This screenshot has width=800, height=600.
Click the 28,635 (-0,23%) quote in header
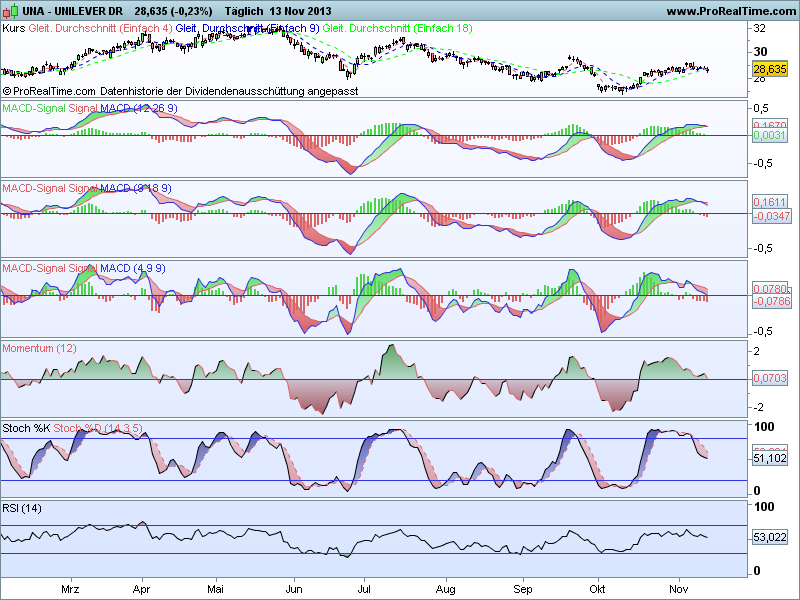(x=173, y=11)
